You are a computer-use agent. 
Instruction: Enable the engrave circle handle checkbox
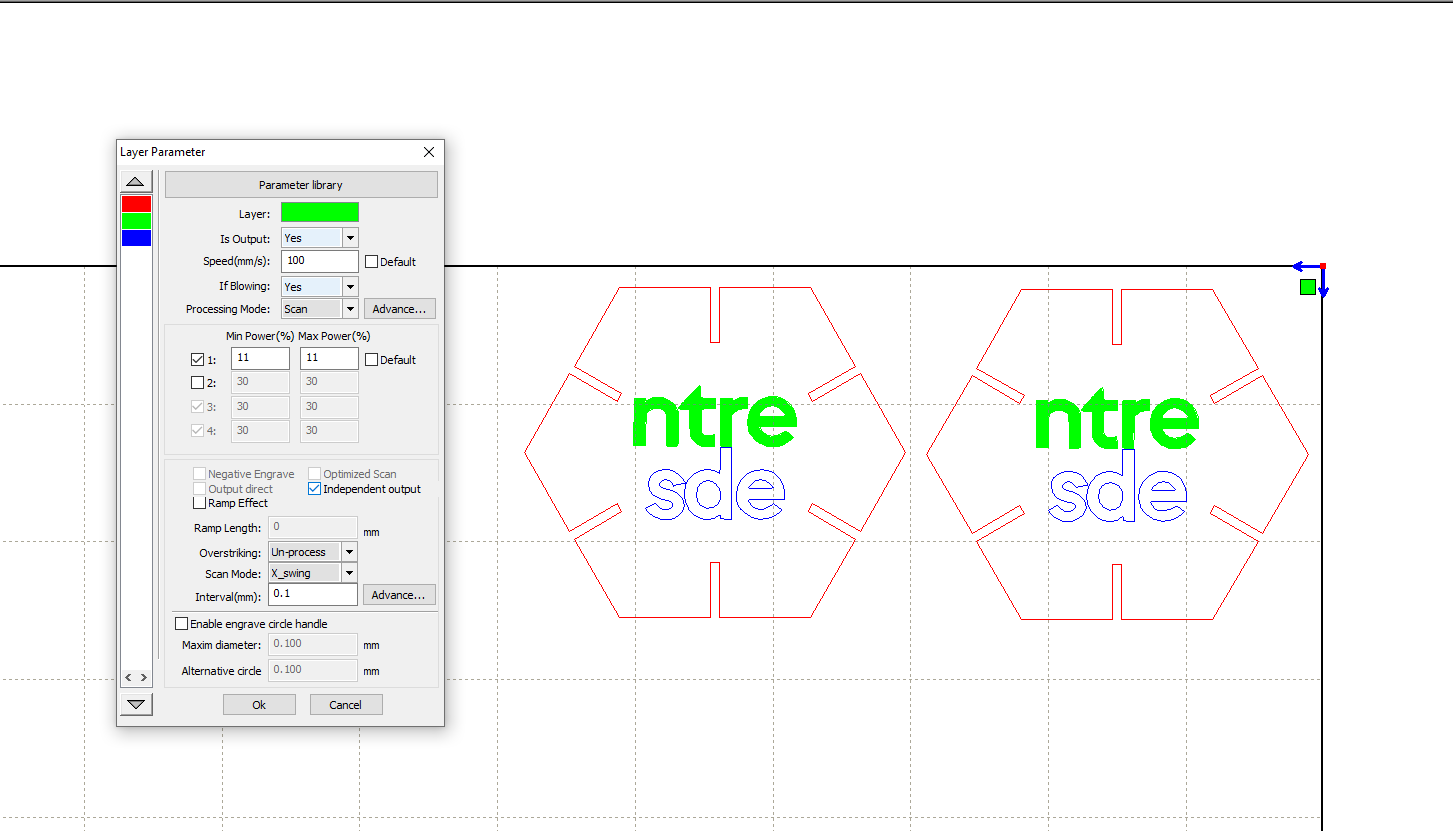181,624
